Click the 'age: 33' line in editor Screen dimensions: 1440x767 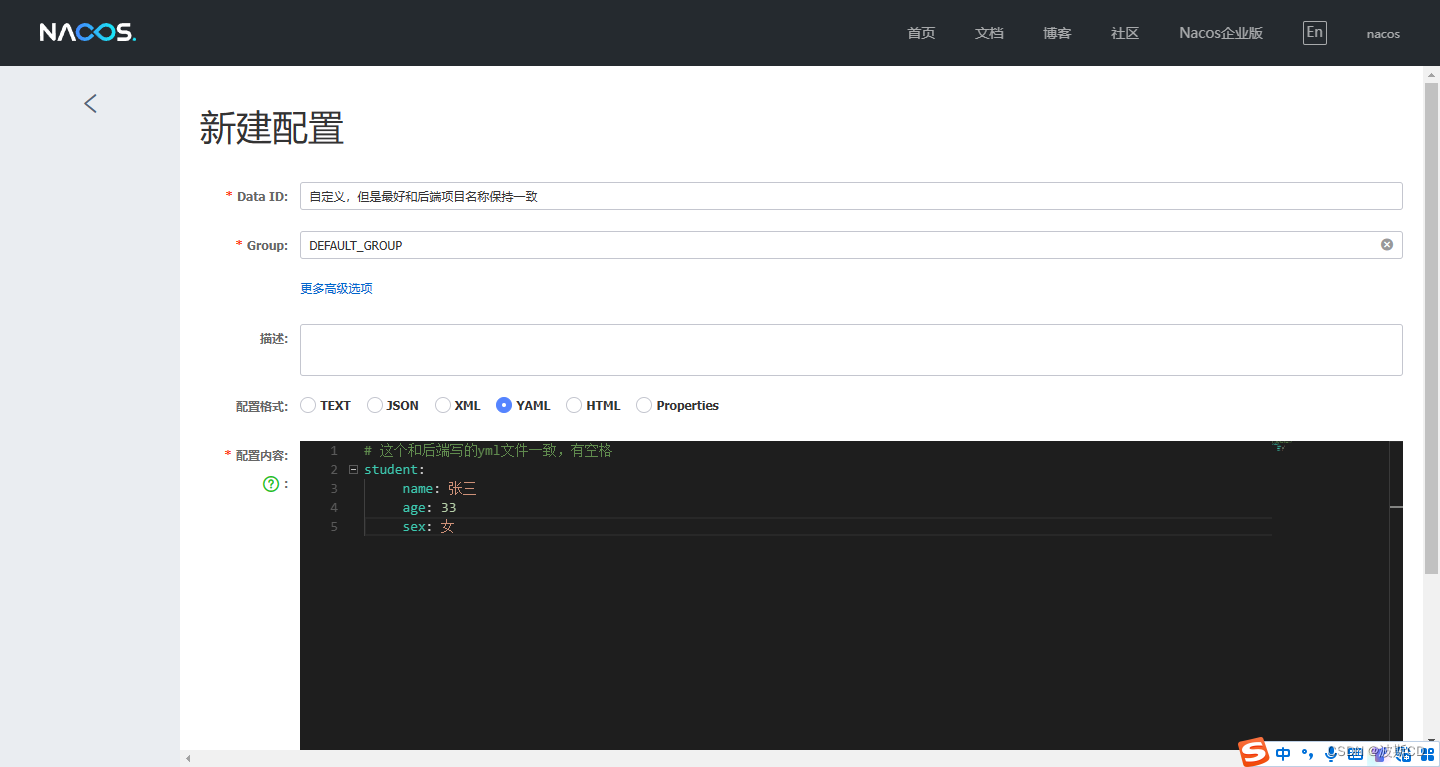tap(429, 508)
